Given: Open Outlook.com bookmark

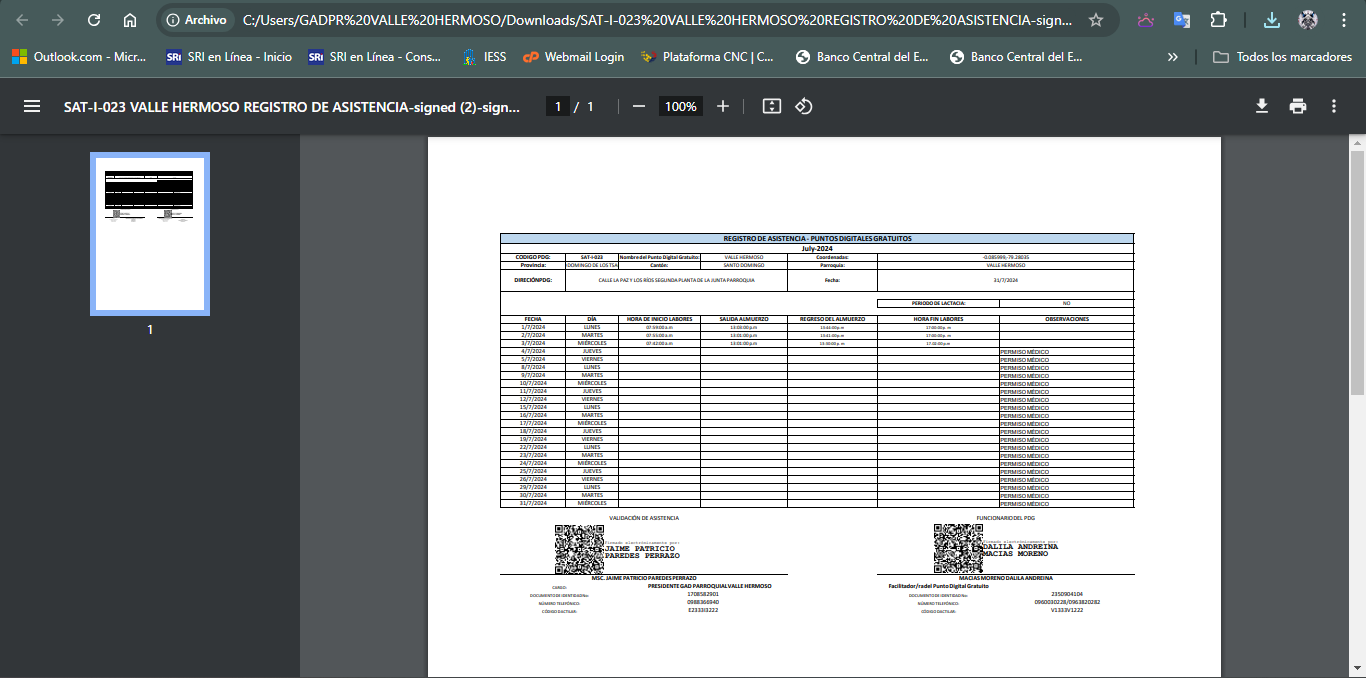Looking at the screenshot, I should (79, 57).
